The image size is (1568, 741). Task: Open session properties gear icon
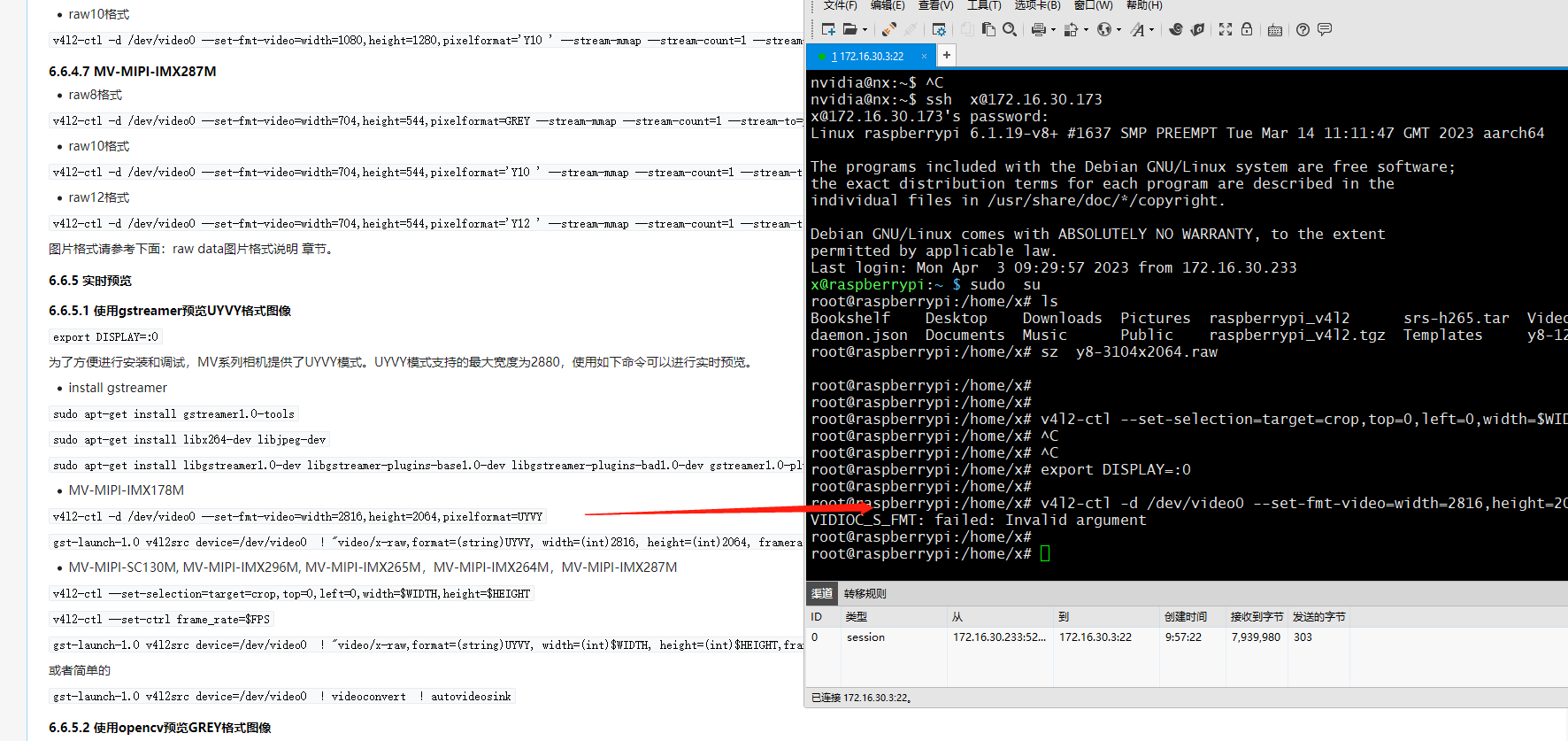point(939,29)
